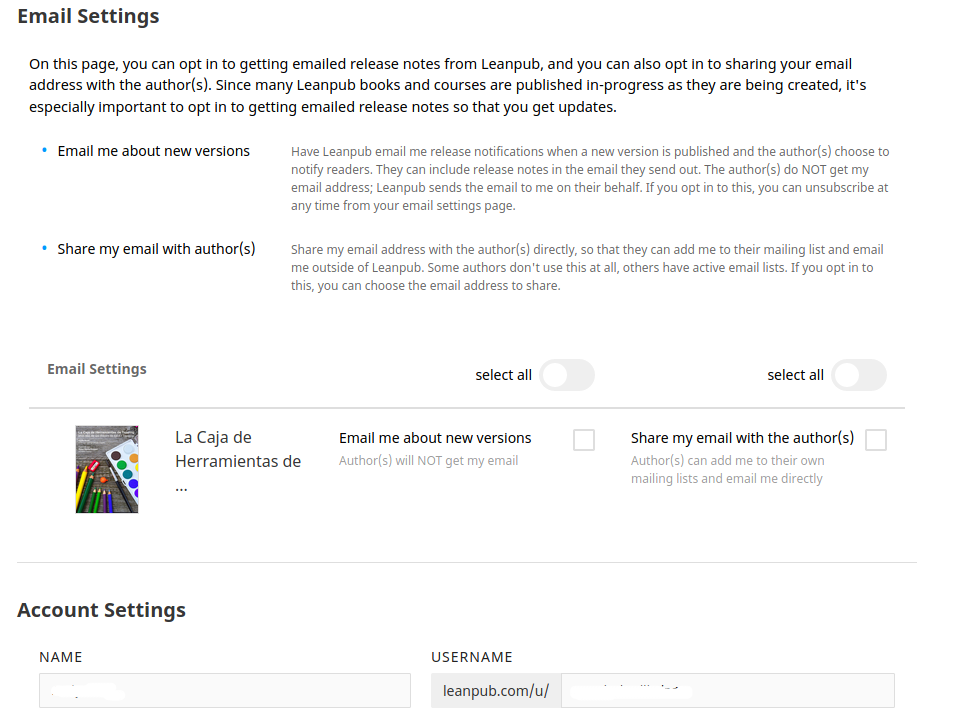
Task: Click the top Email Settings page heading
Action: 88,16
